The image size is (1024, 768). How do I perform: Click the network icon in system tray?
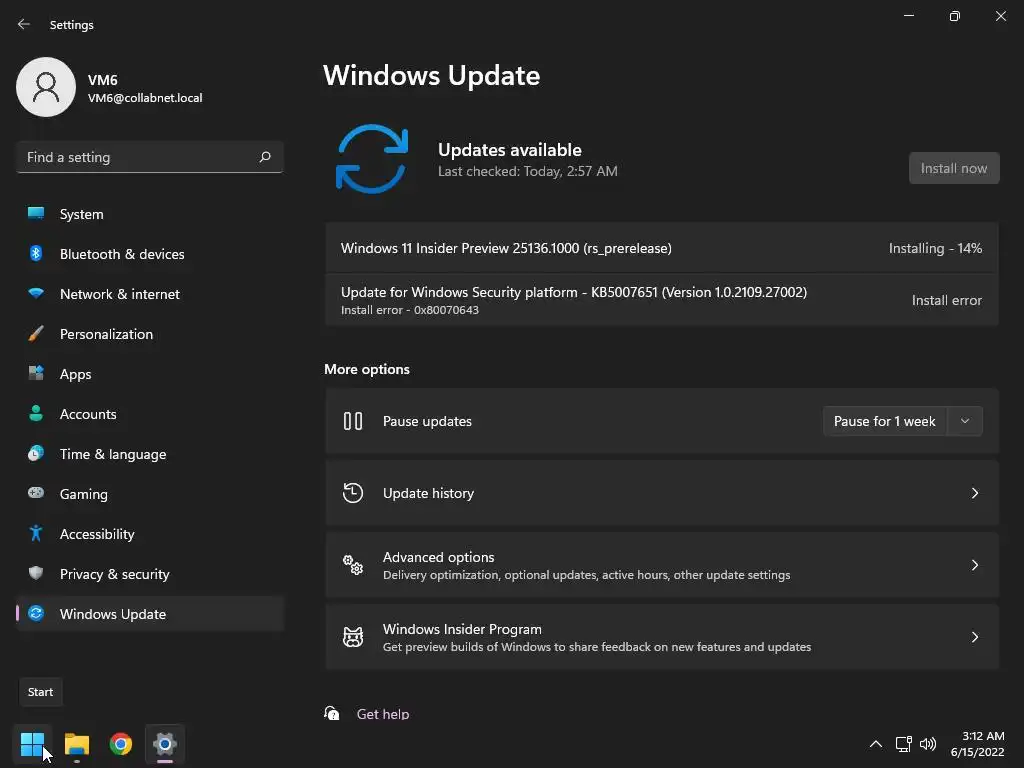click(x=903, y=744)
